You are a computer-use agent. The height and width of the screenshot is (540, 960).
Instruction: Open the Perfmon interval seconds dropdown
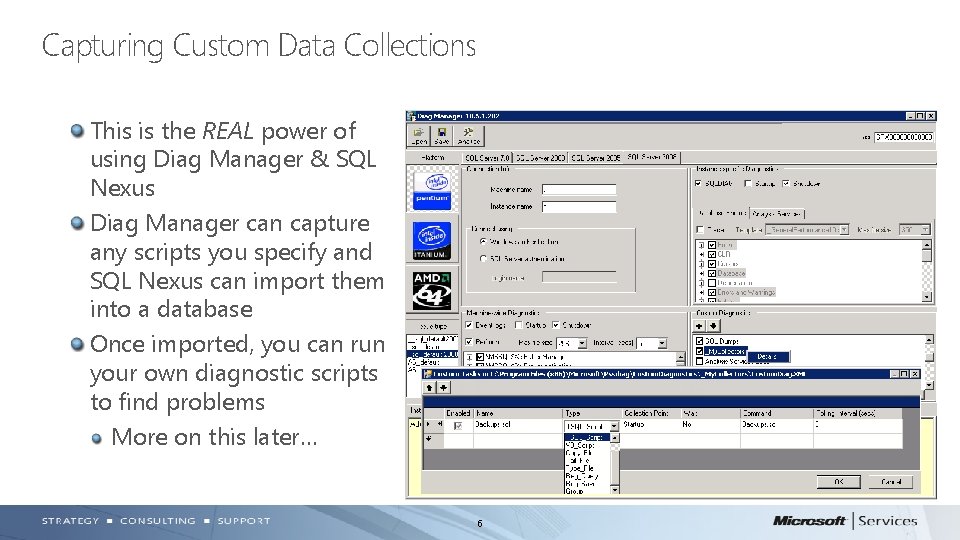point(662,343)
